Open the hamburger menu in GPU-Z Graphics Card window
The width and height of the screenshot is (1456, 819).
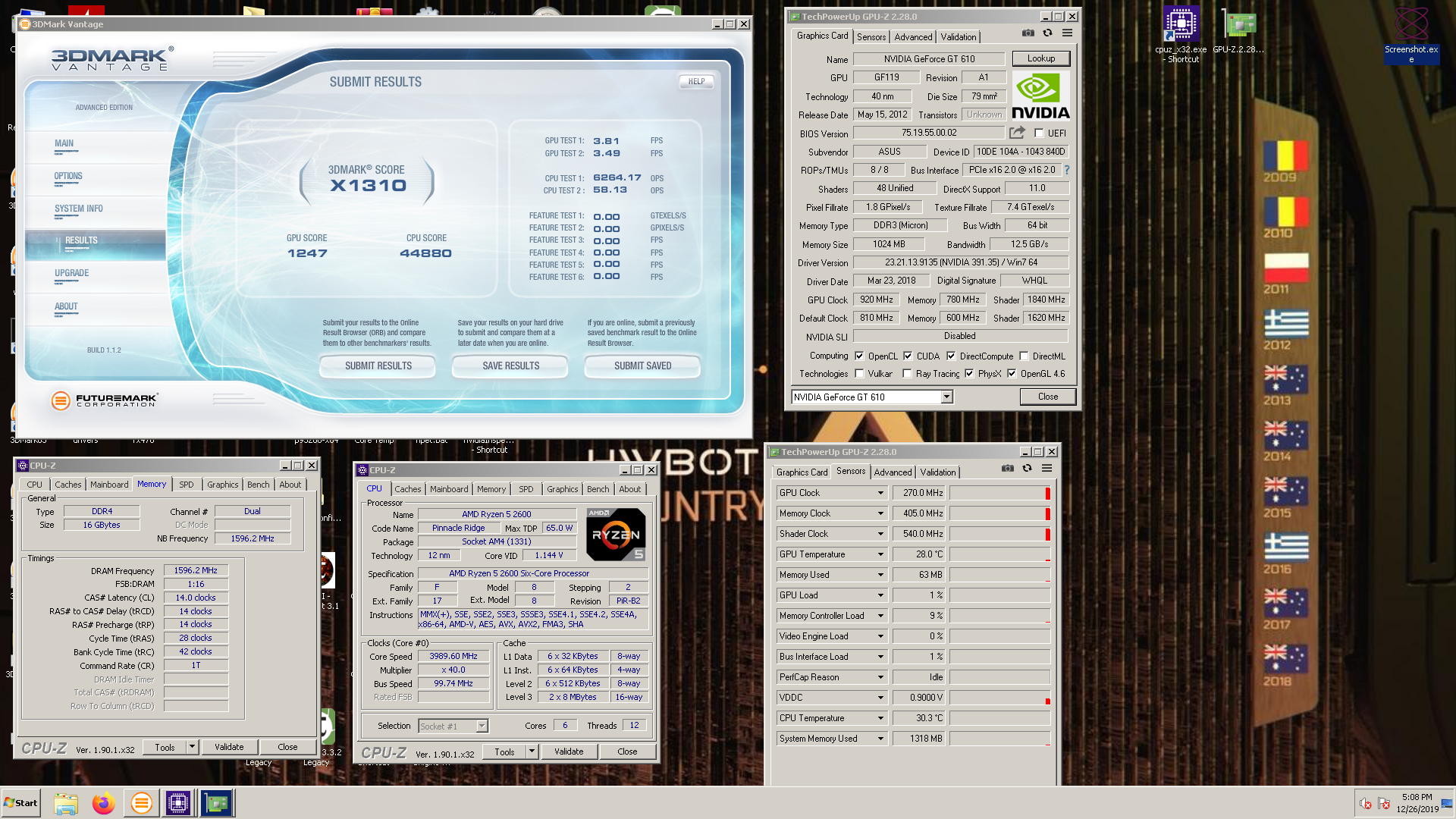(1067, 33)
